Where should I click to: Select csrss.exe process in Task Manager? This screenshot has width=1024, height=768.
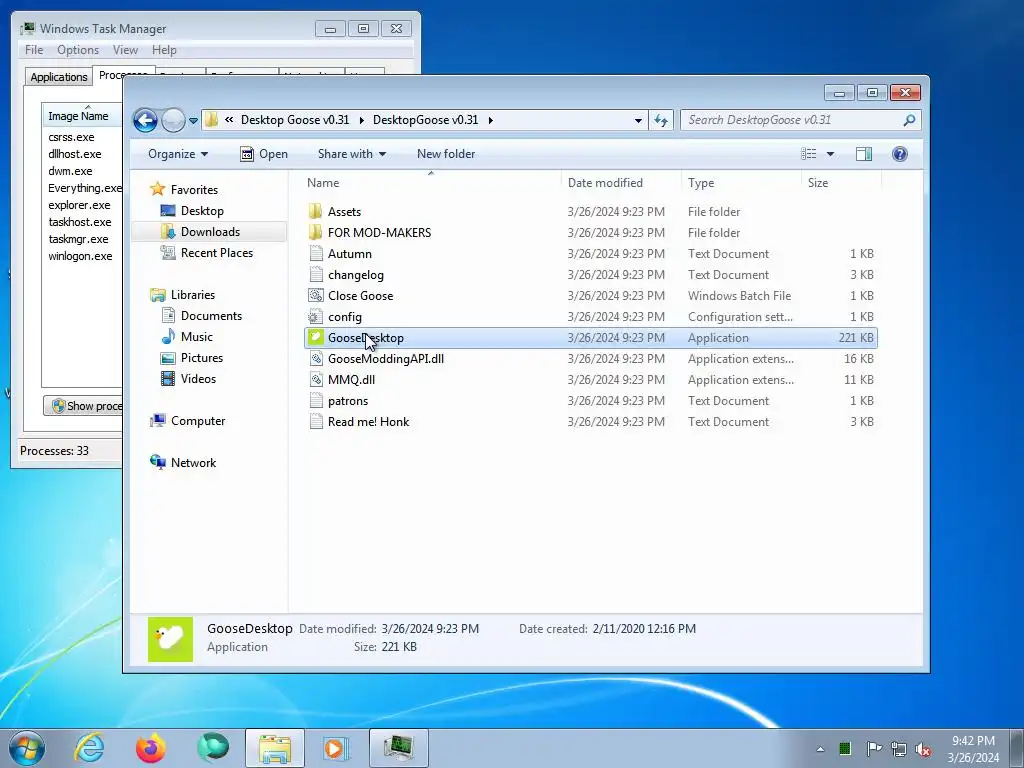tap(71, 137)
